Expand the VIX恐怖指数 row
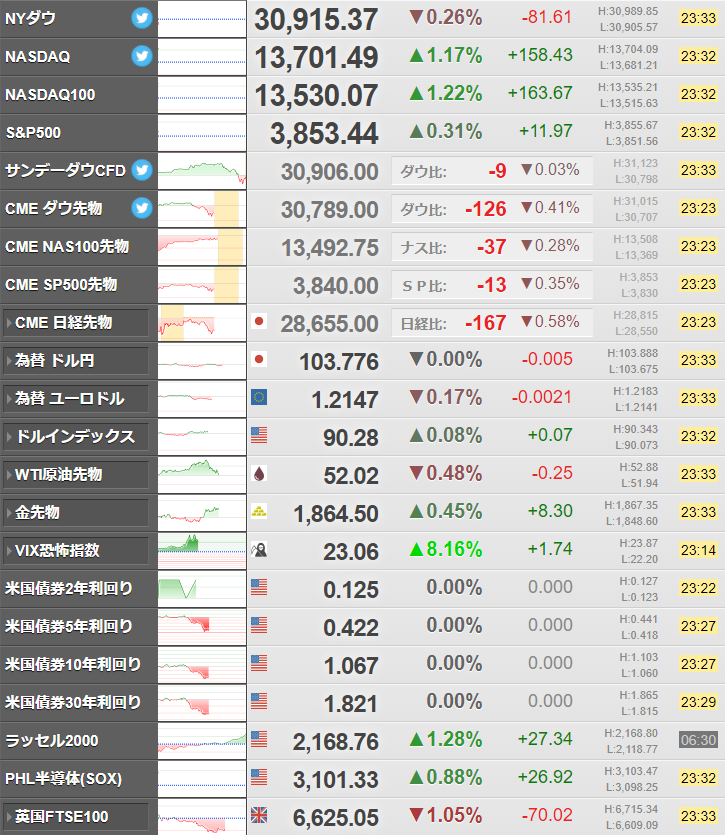 click(x=76, y=551)
